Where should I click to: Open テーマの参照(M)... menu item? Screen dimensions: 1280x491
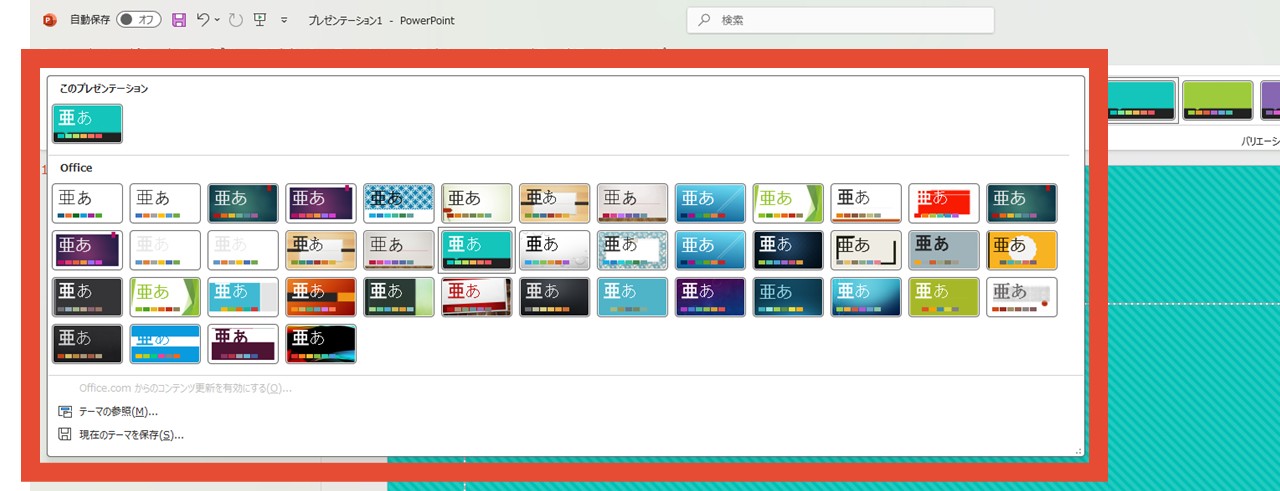click(118, 411)
